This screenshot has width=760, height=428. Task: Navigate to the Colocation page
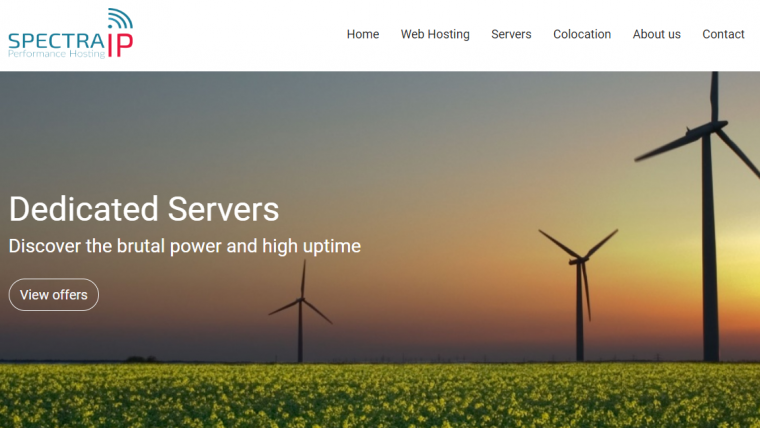[582, 34]
